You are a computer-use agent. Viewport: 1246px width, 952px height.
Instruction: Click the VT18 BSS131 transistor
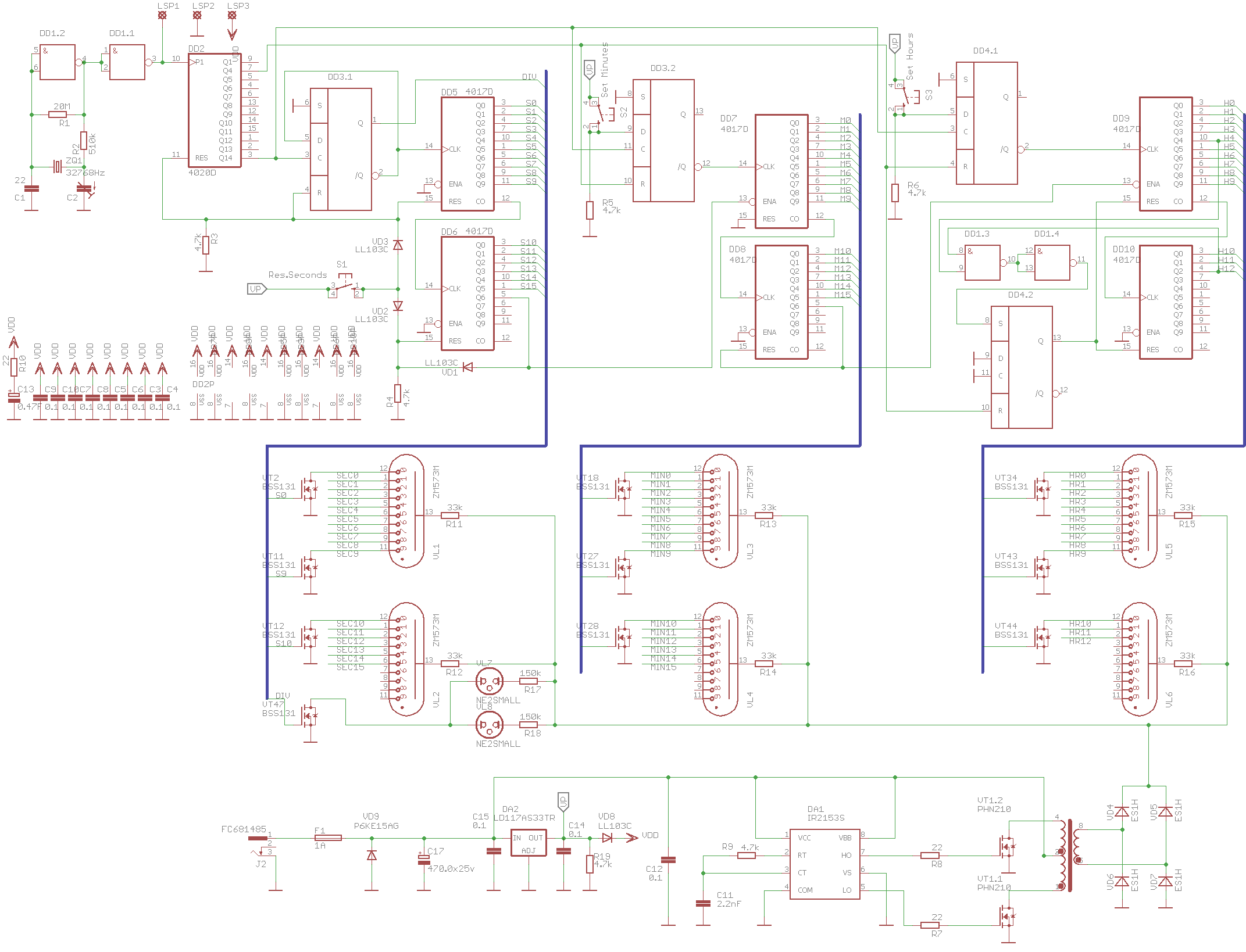click(x=623, y=489)
